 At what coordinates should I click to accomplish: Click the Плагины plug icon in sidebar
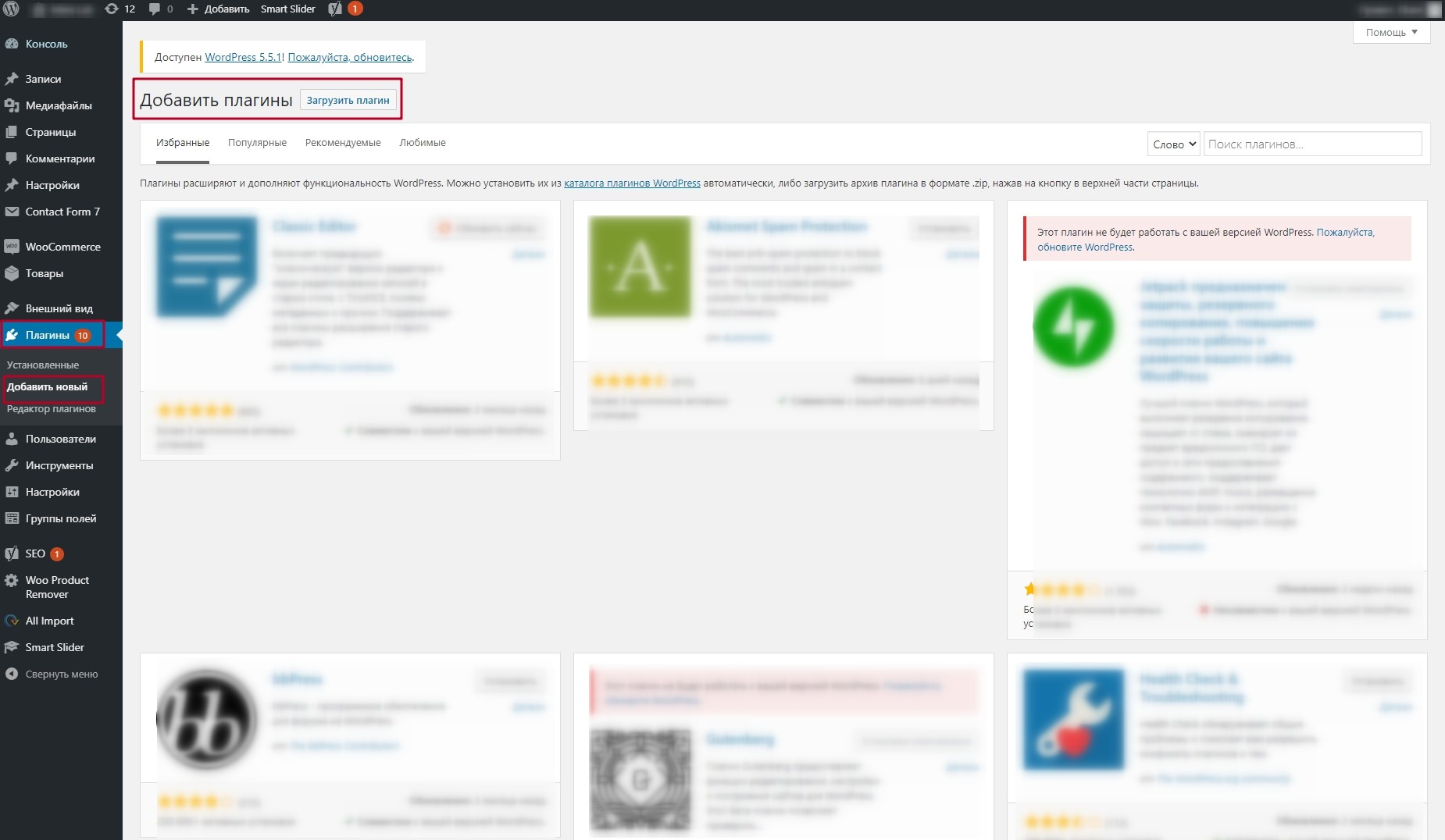(12, 335)
